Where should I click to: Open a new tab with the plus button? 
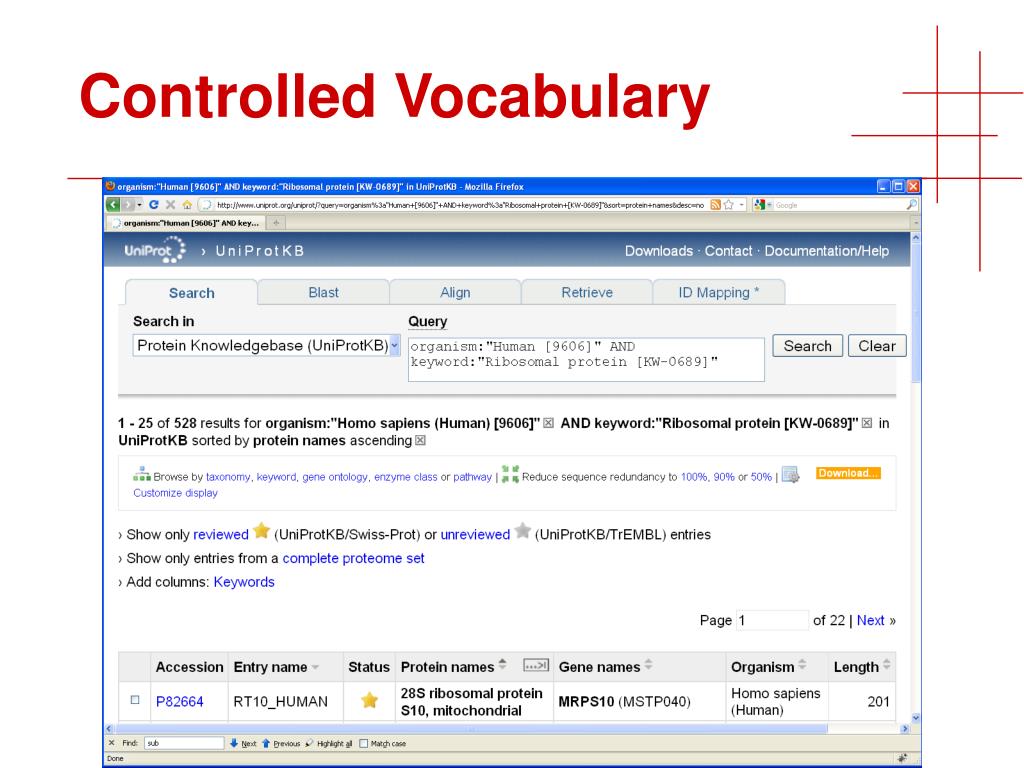click(276, 223)
